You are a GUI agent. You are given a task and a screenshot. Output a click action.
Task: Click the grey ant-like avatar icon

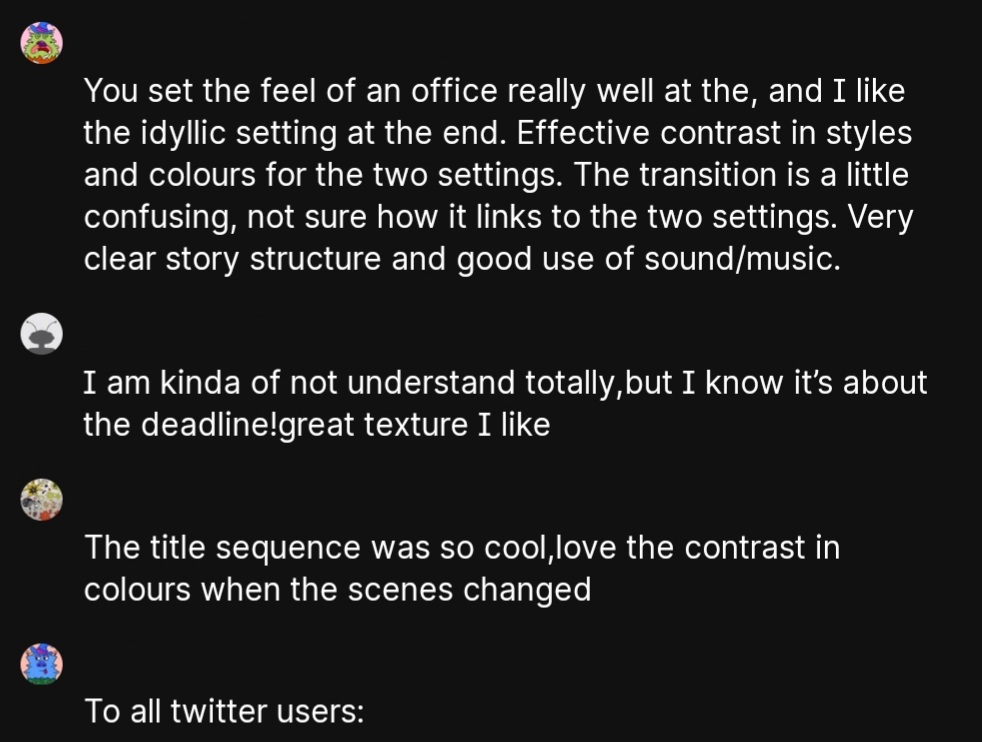coord(41,334)
